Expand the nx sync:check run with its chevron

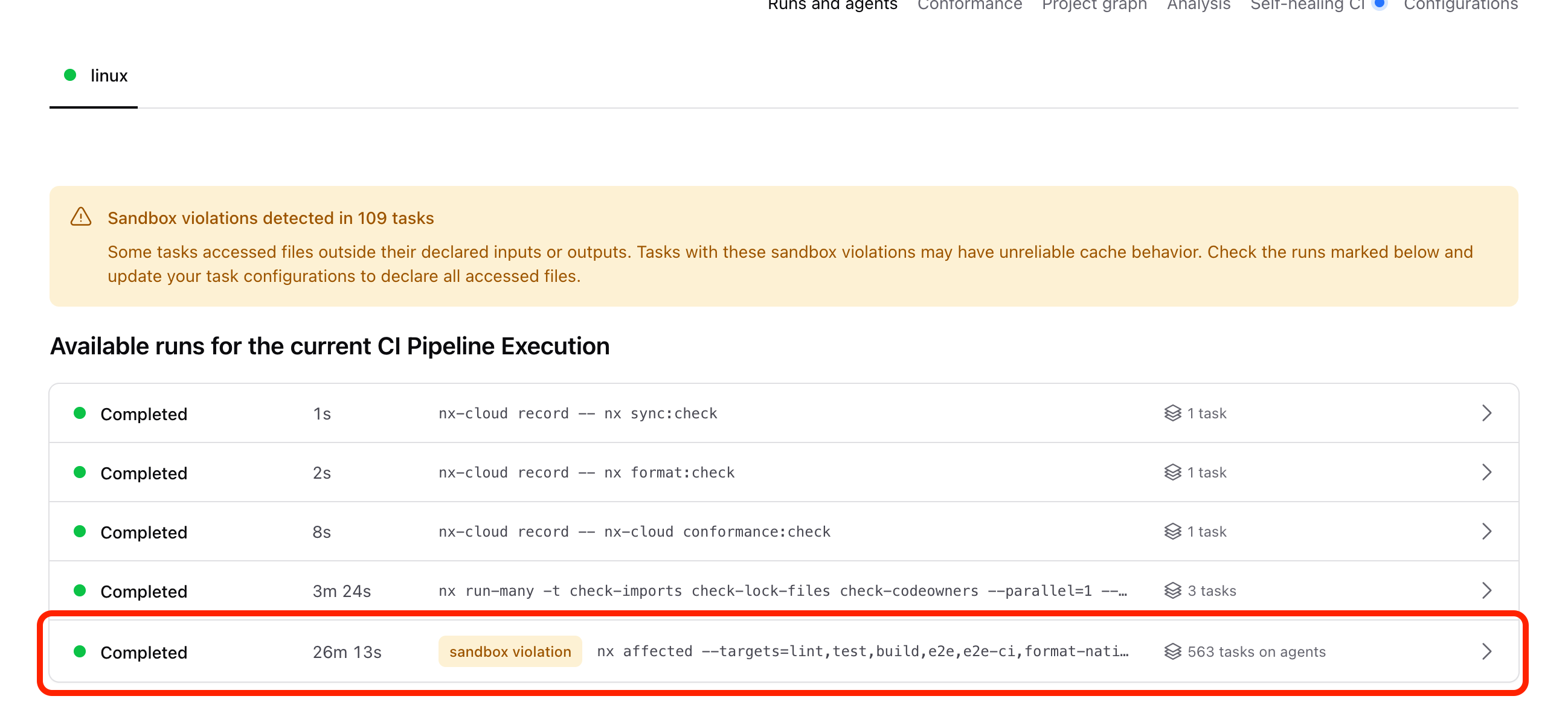[x=1488, y=413]
